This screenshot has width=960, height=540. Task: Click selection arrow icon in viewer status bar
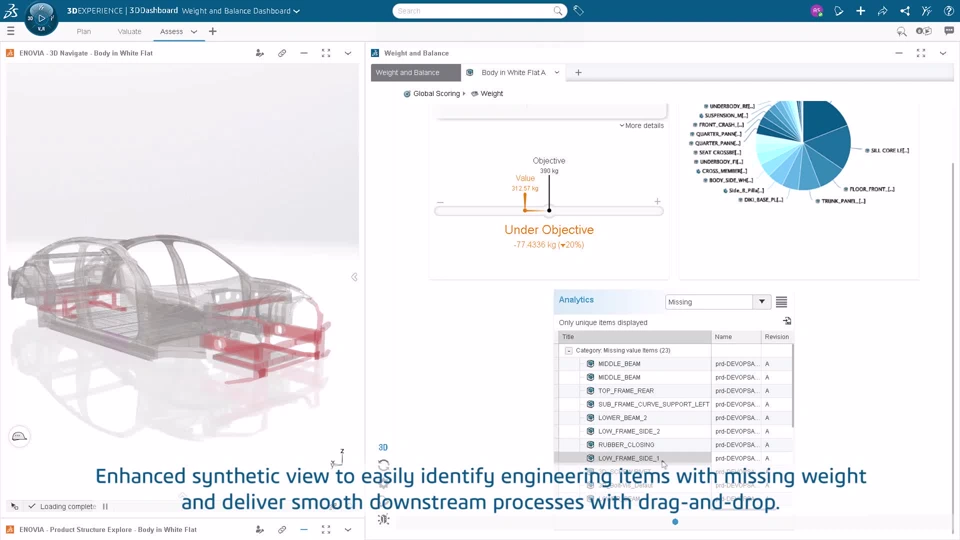pos(15,506)
